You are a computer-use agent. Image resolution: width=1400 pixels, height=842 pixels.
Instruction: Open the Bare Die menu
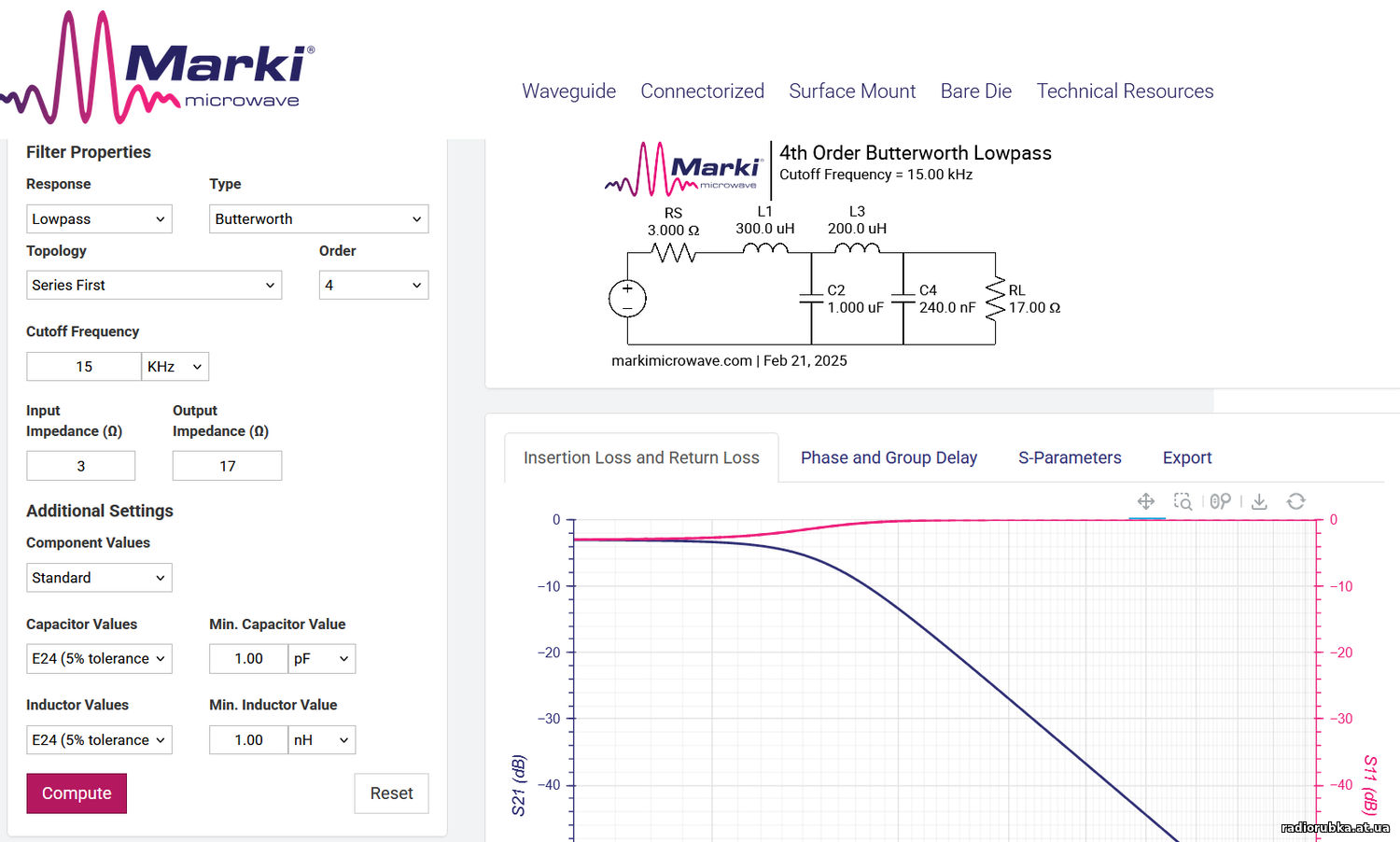click(976, 91)
